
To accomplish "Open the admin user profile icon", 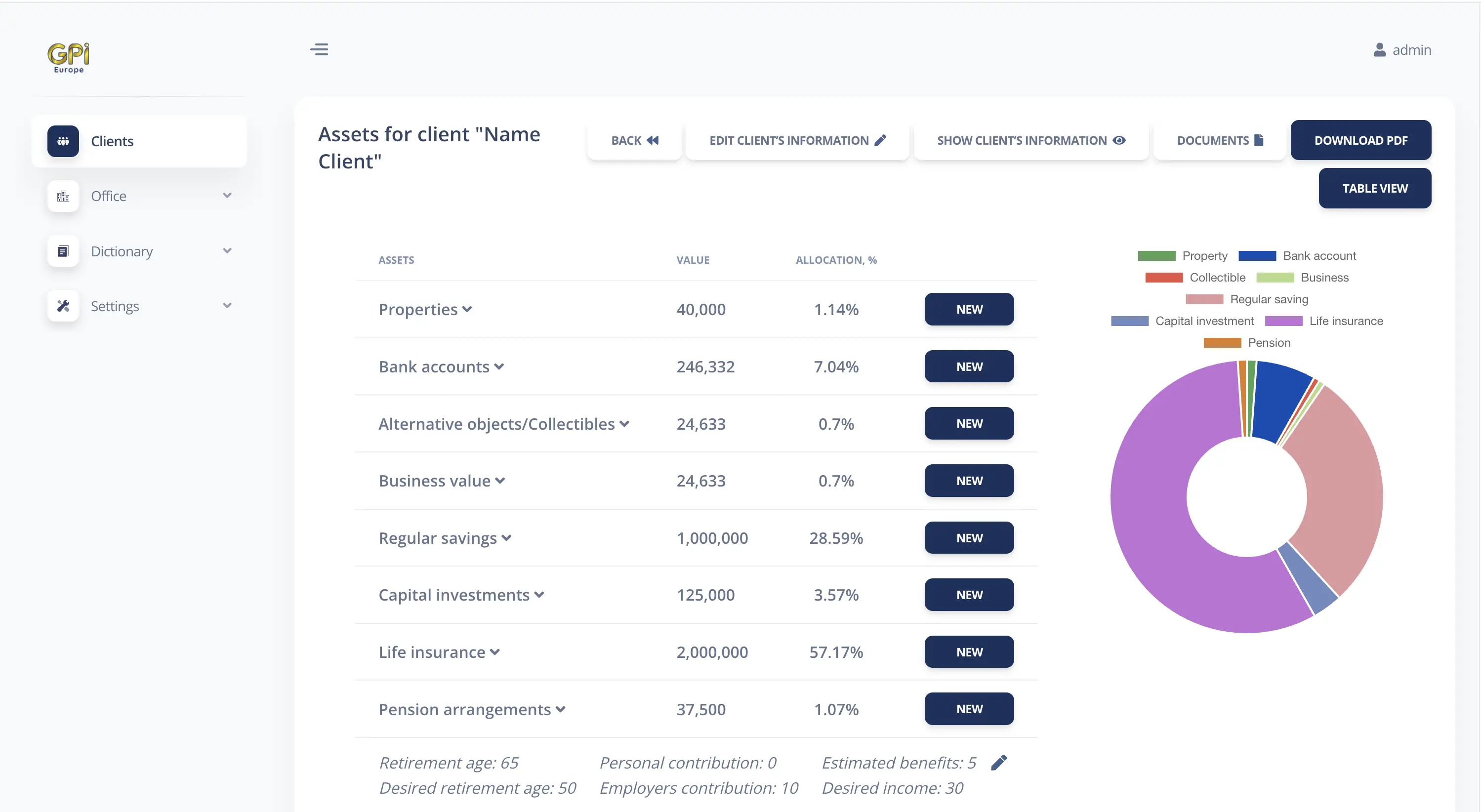I will click(x=1379, y=50).
